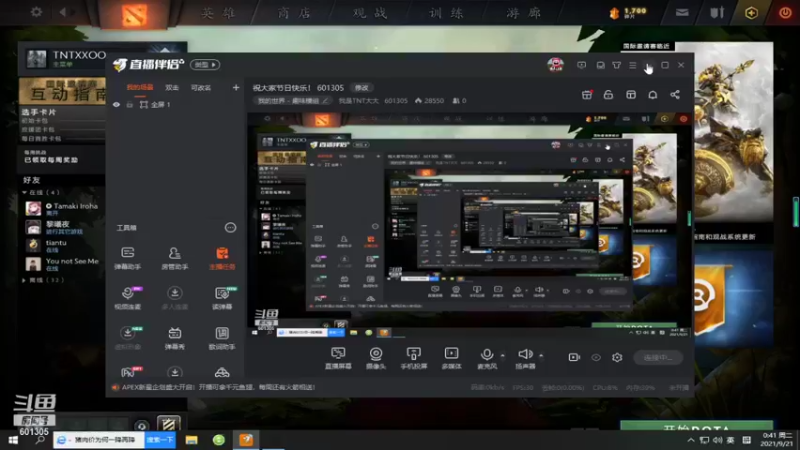The width and height of the screenshot is (800, 450).
Task: Open the notification bell in stream header
Action: (653, 95)
